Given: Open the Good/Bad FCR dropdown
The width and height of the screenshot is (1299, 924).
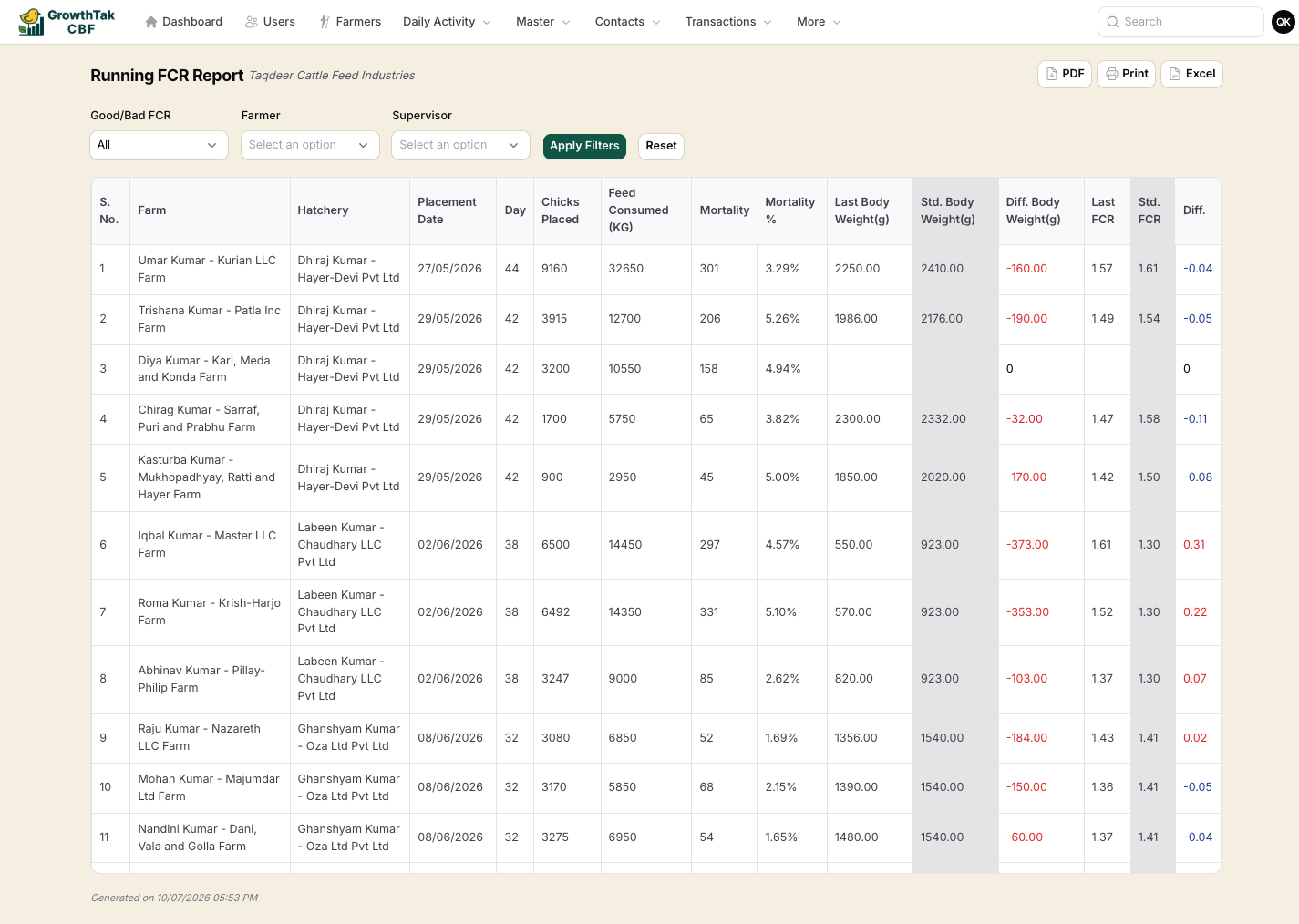Looking at the screenshot, I should [159, 145].
